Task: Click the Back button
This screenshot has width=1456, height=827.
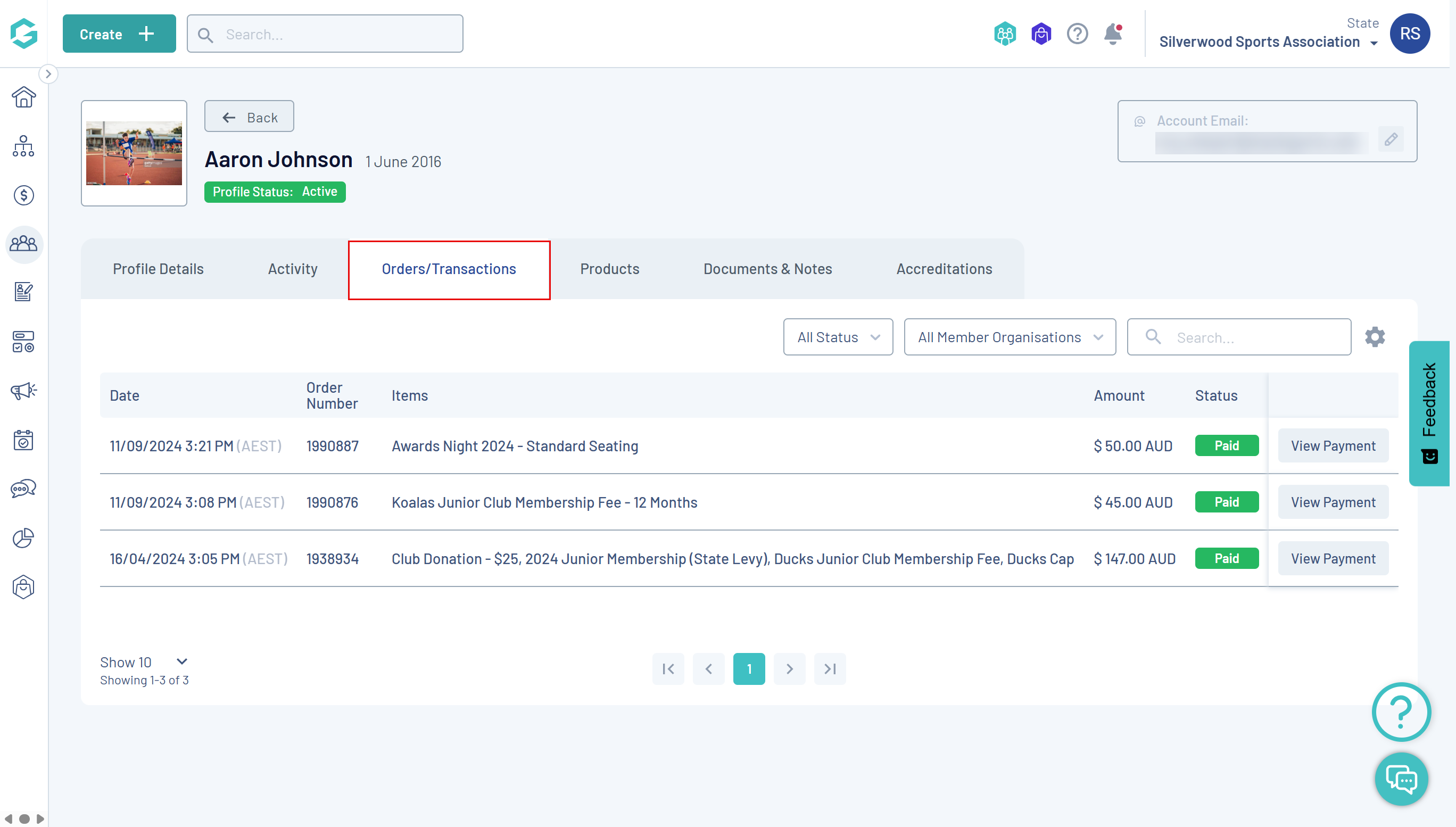Action: point(249,117)
